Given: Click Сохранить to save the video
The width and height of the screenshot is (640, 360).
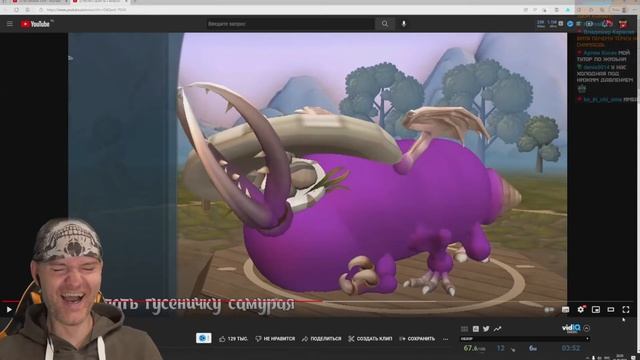Looking at the screenshot, I should (417, 339).
